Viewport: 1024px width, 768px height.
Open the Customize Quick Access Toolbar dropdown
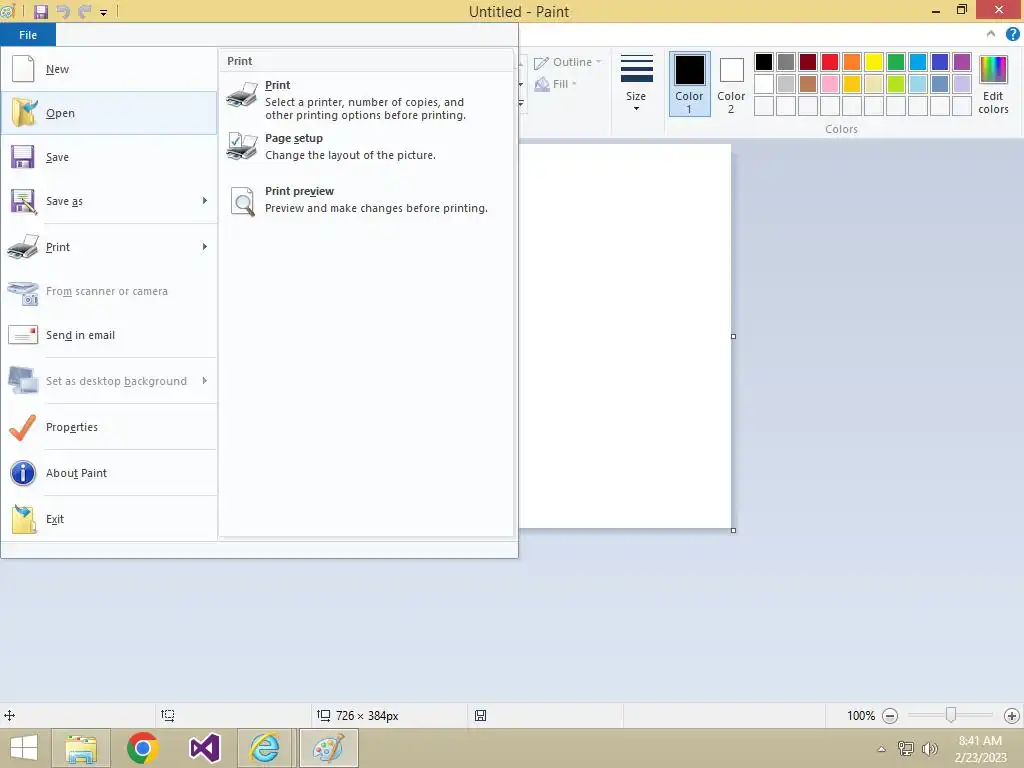(103, 12)
